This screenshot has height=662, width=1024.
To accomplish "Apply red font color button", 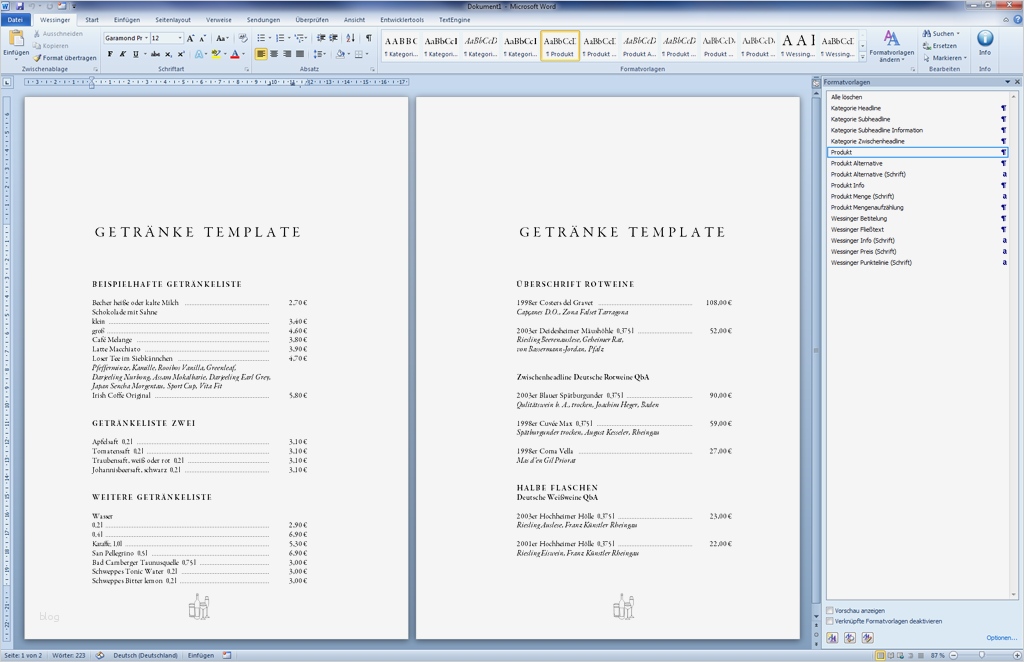I will click(235, 54).
